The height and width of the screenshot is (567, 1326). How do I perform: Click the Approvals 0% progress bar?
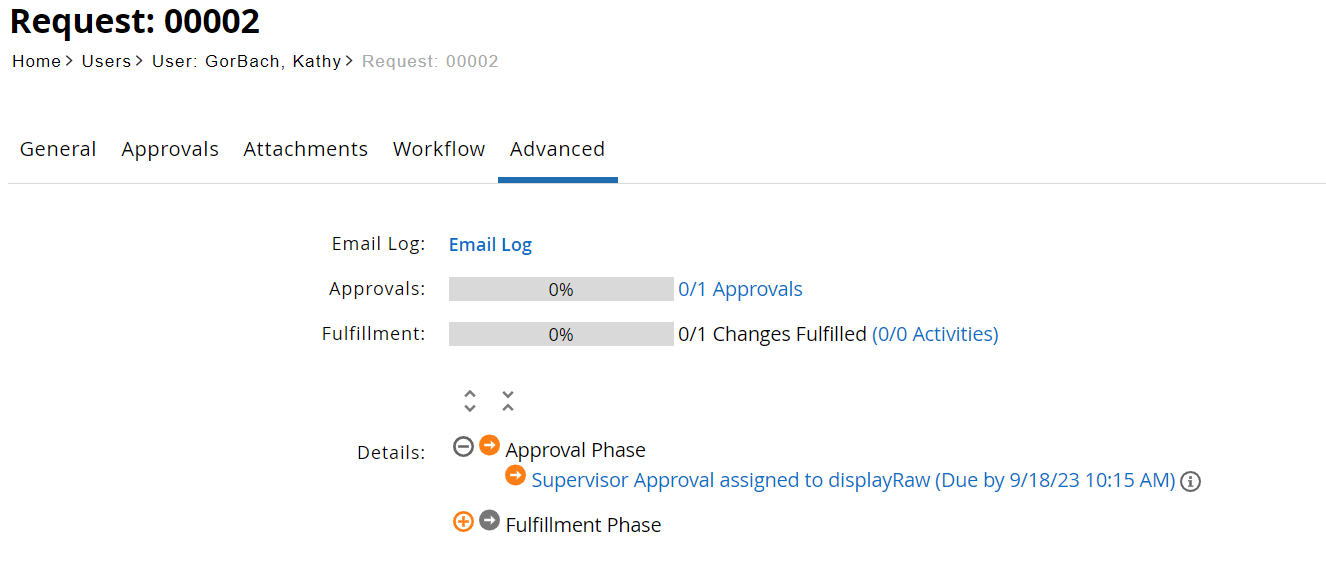[x=561, y=289]
